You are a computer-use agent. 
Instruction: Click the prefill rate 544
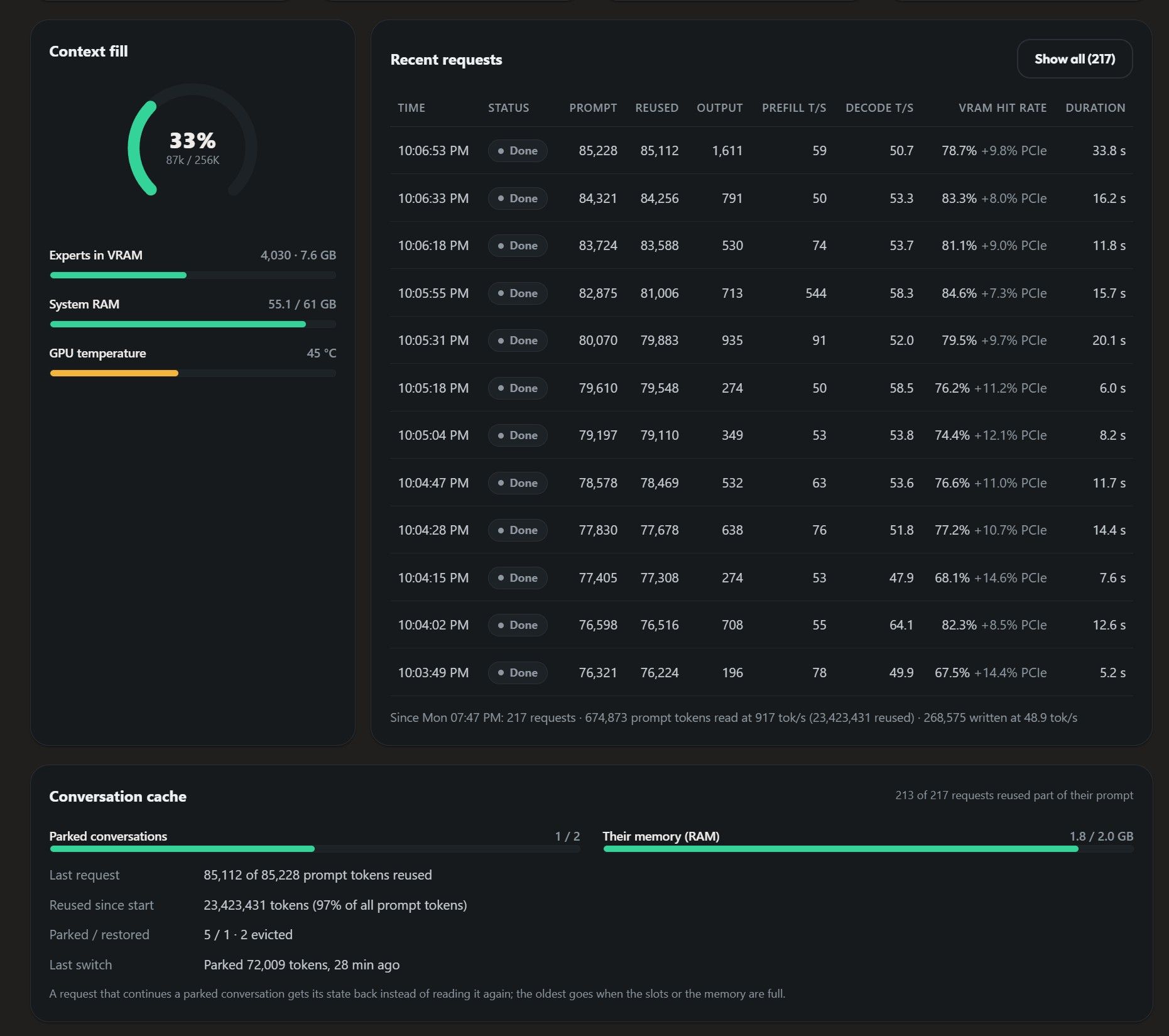[x=816, y=293]
